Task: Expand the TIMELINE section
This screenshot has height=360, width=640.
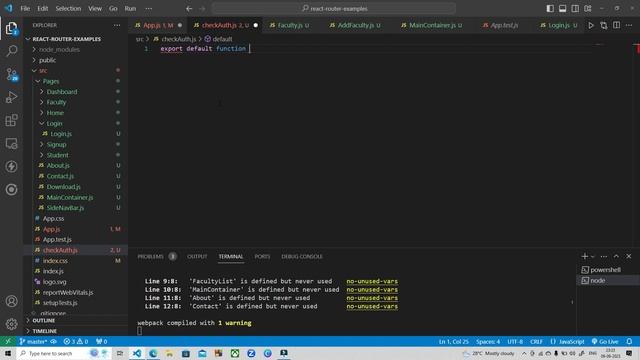Action: tap(44, 331)
